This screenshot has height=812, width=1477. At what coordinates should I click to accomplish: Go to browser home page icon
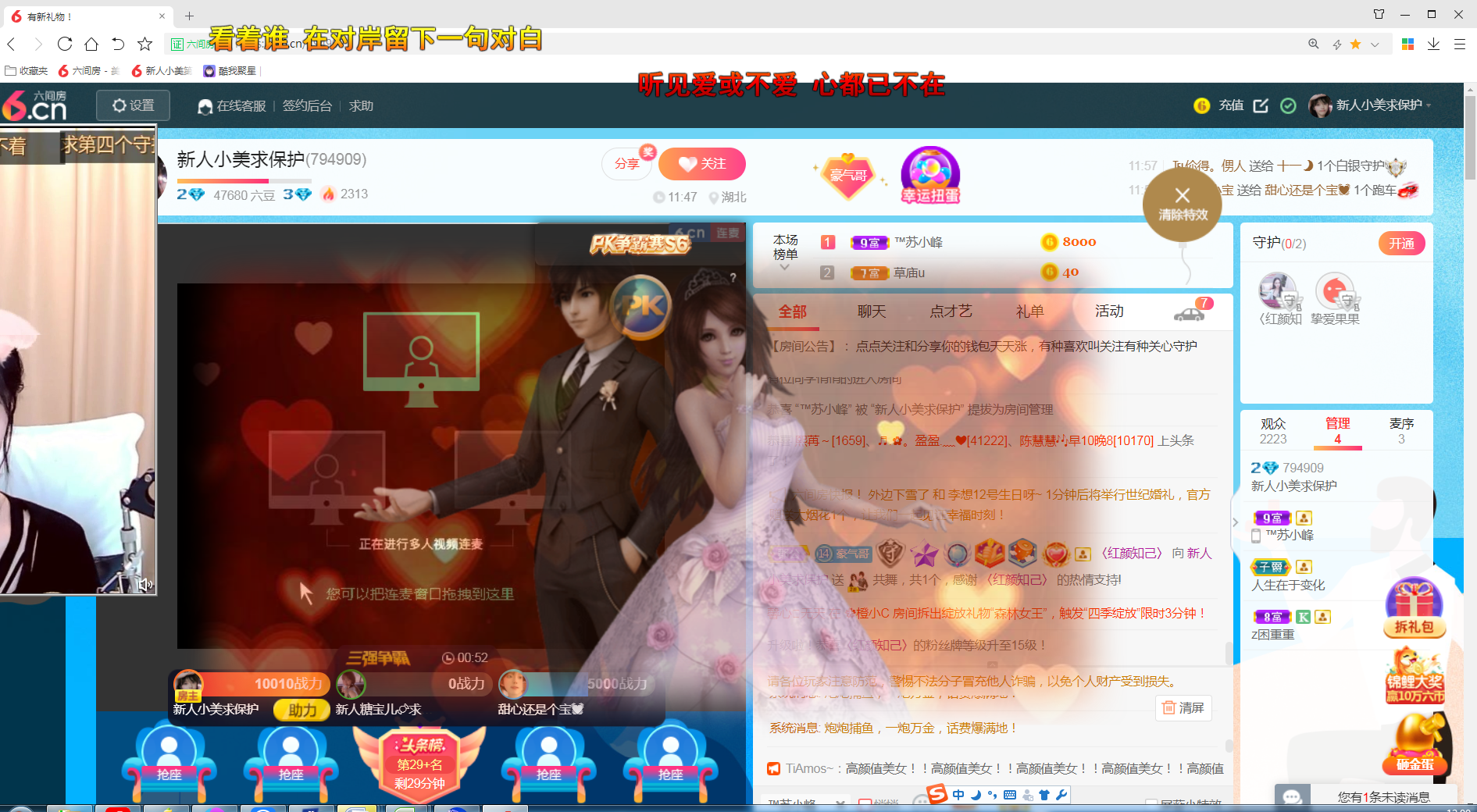pyautogui.click(x=91, y=45)
